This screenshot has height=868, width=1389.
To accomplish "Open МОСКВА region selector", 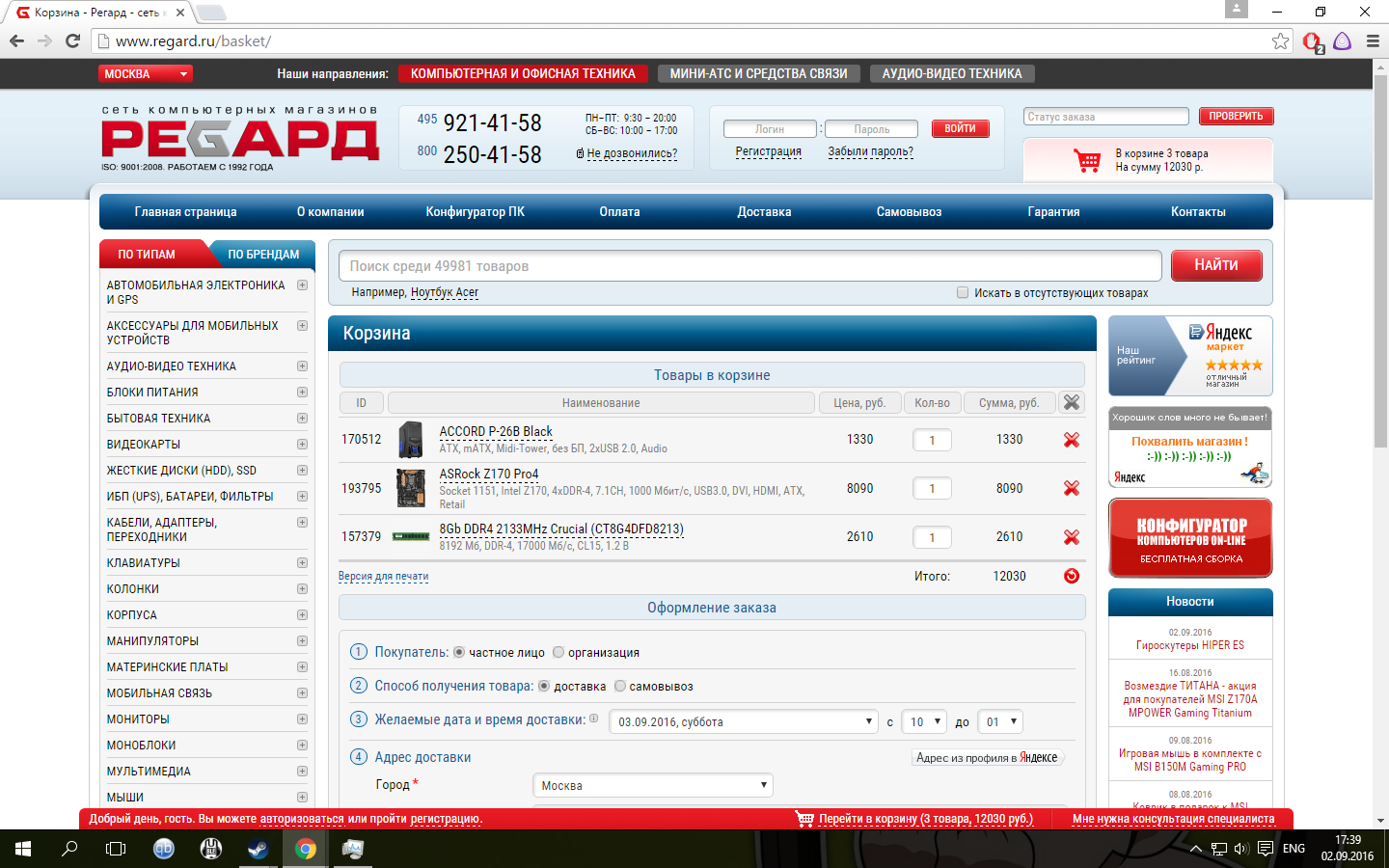I will click(146, 74).
